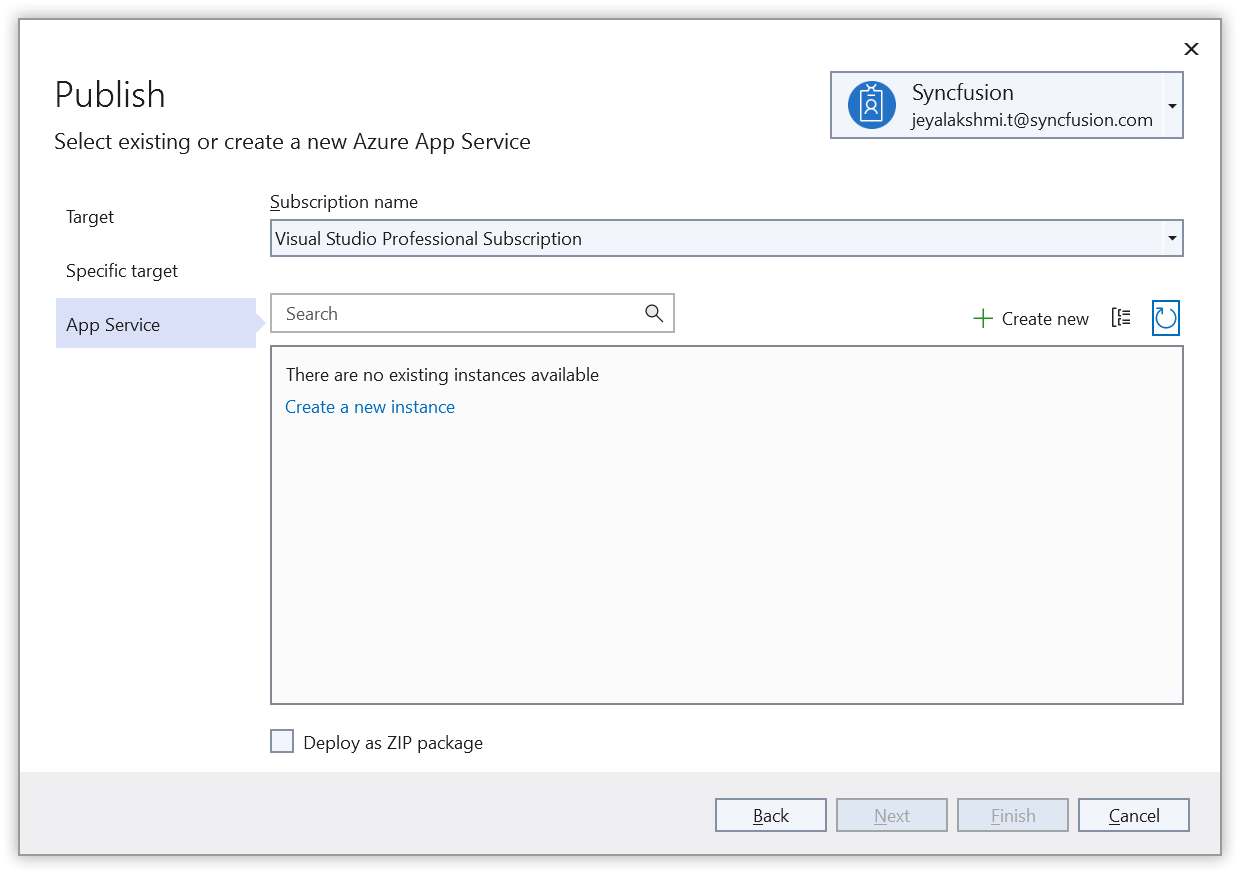Click the subscription dropdown arrow
Screen dimensions: 1240x874
coord(1171,238)
